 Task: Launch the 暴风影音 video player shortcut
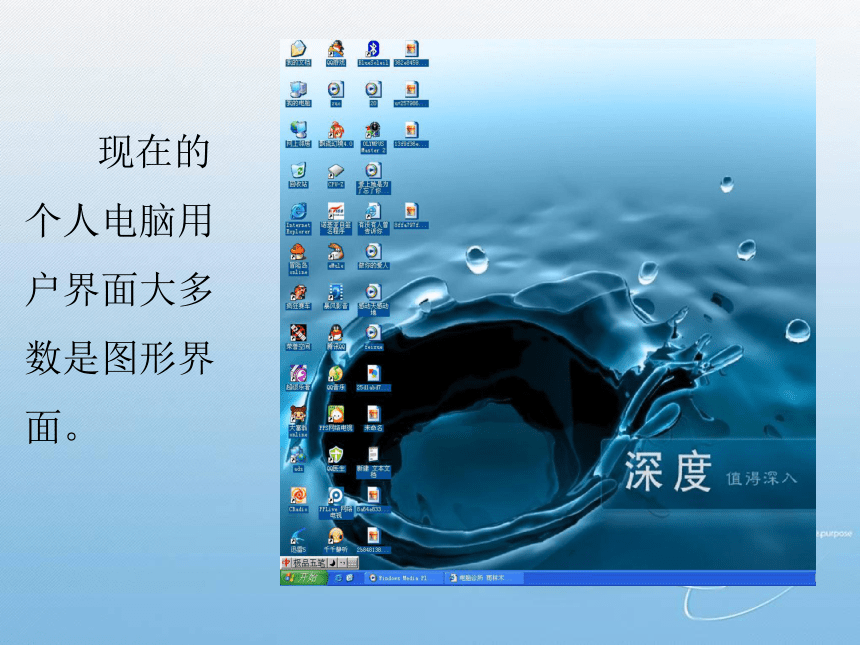click(x=336, y=297)
